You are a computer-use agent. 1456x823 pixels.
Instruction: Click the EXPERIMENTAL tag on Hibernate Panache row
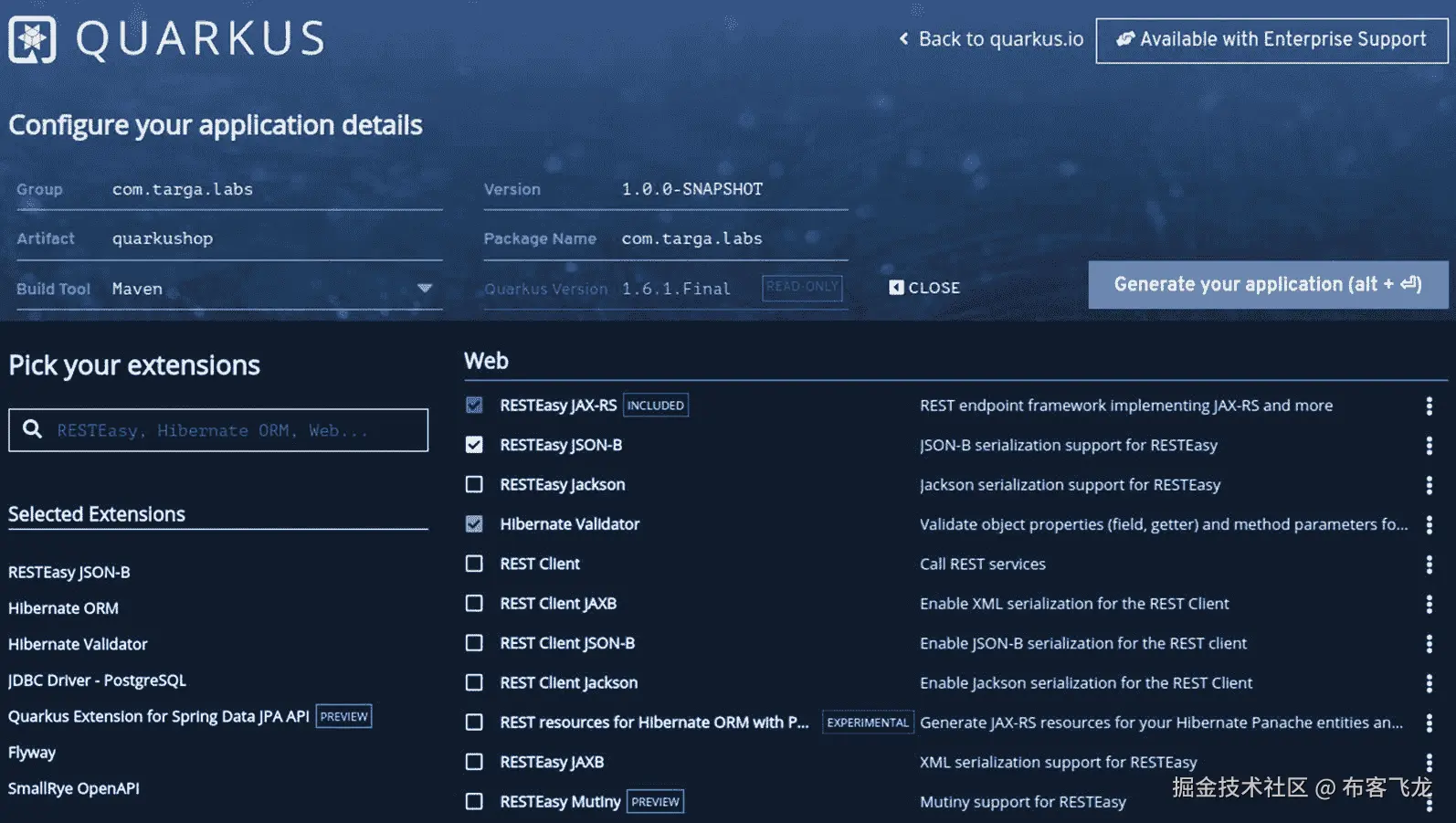click(x=868, y=723)
